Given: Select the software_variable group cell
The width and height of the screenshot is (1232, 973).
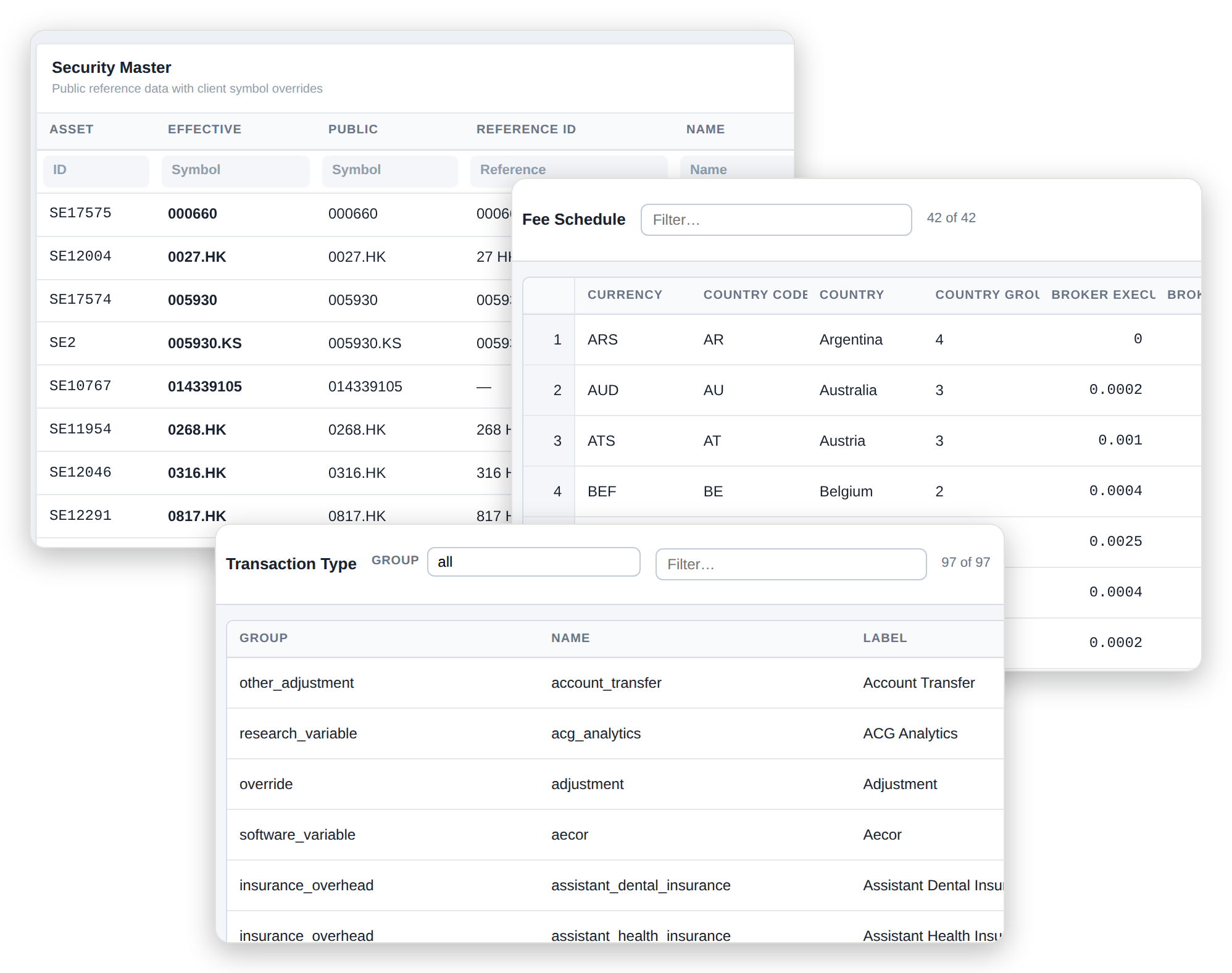Looking at the screenshot, I should [298, 835].
